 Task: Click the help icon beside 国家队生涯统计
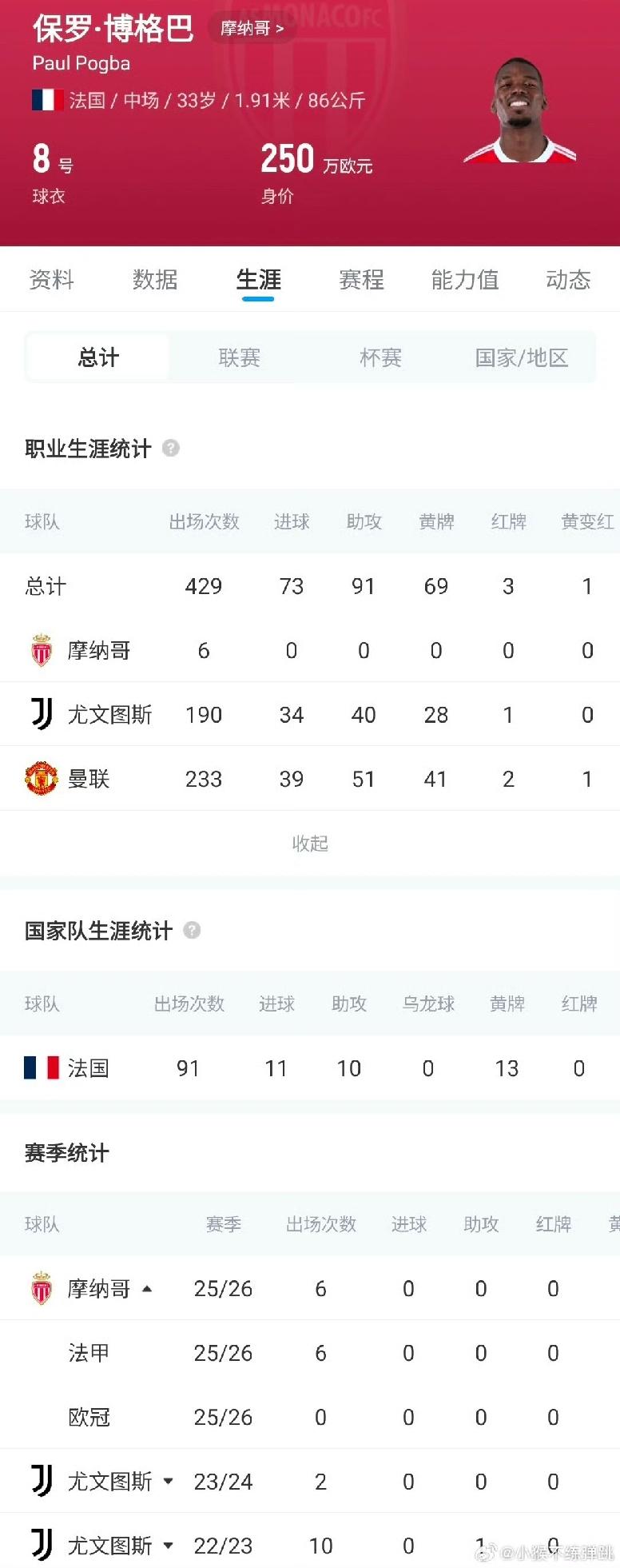pyautogui.click(x=192, y=930)
